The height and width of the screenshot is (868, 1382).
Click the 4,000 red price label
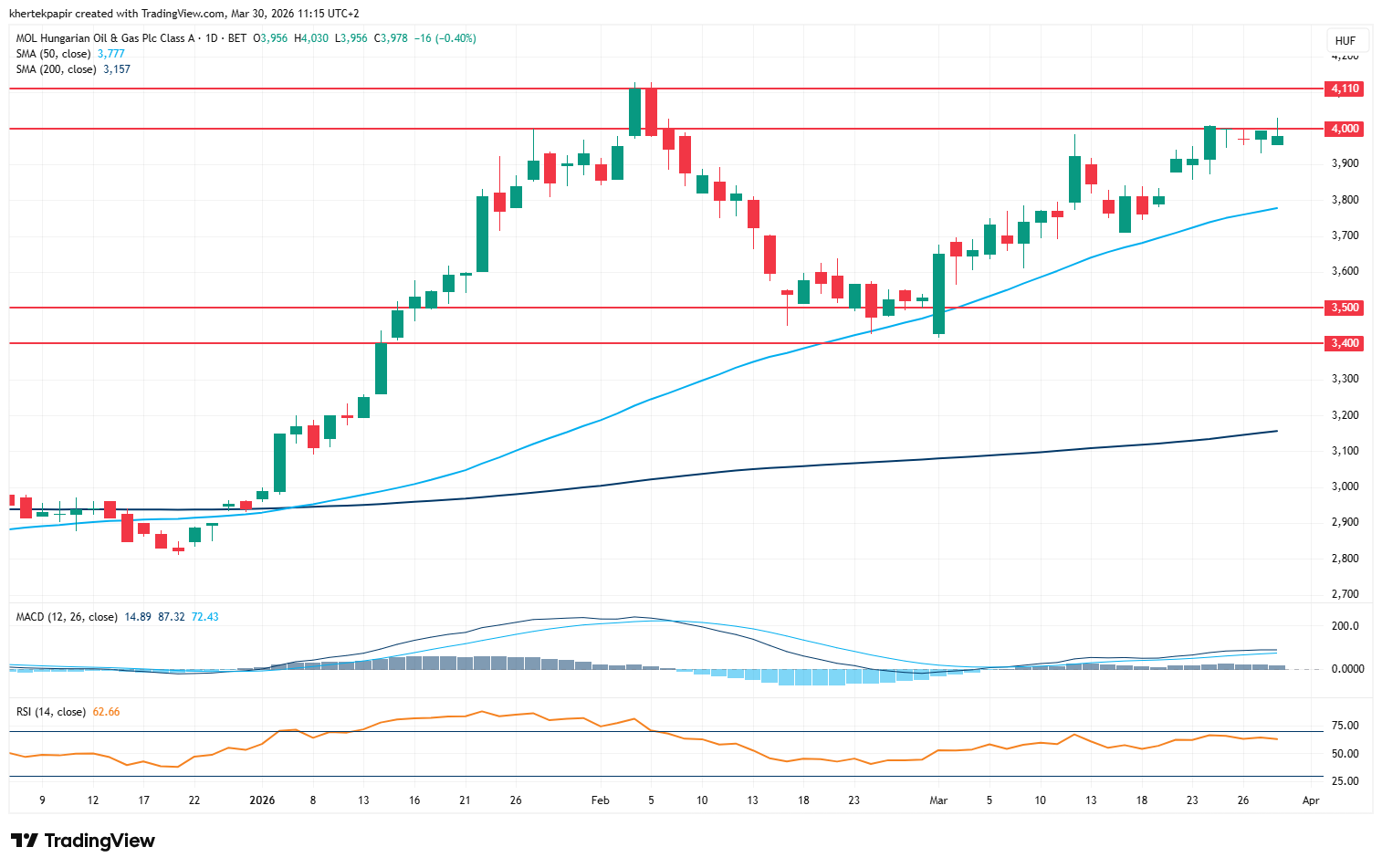pos(1345,129)
